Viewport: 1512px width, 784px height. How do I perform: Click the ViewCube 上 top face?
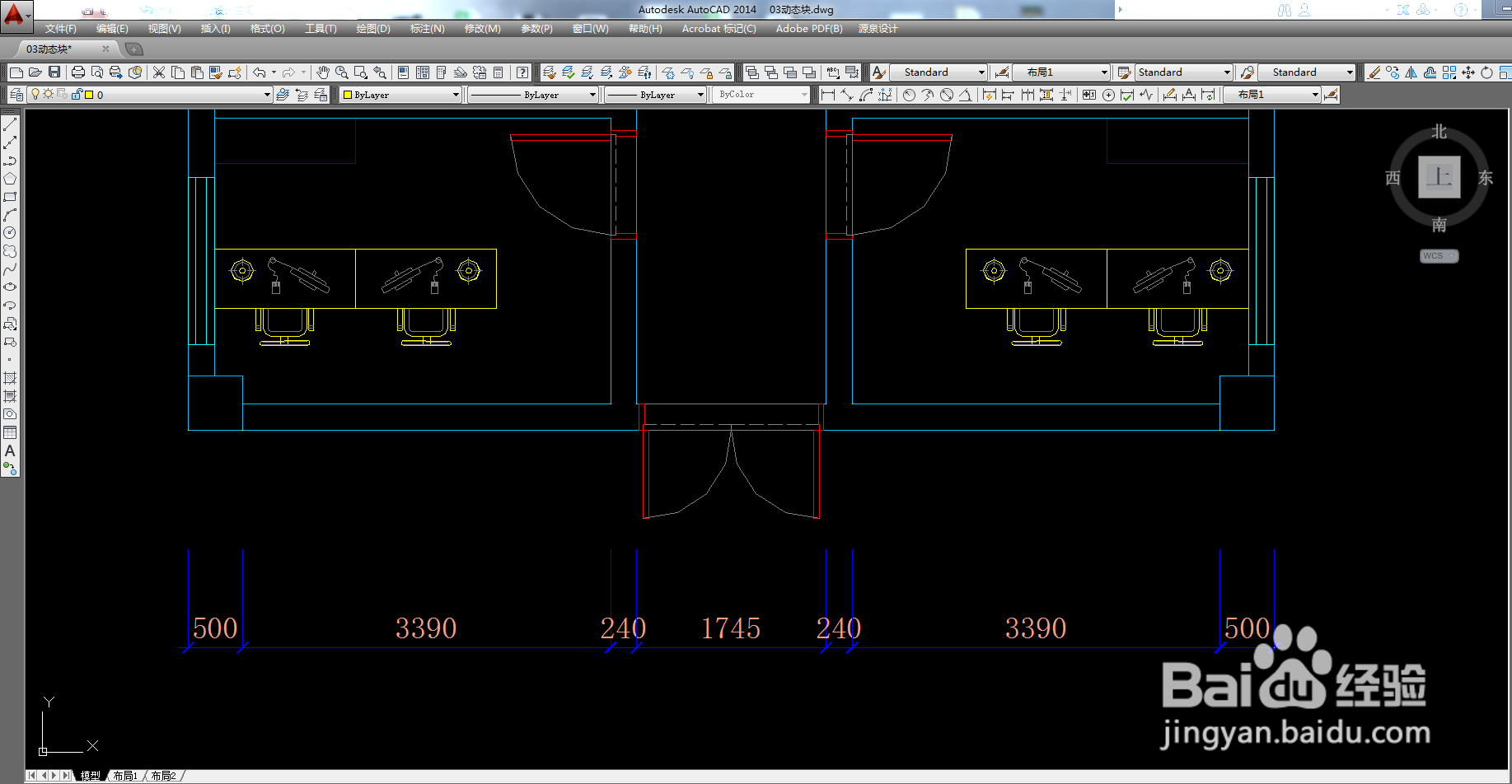coord(1439,177)
